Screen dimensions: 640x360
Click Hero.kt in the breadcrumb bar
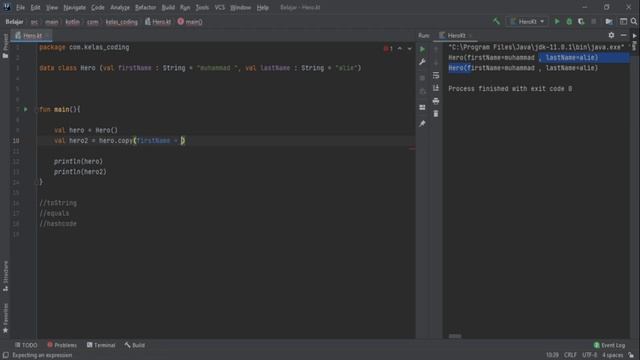tap(158, 22)
